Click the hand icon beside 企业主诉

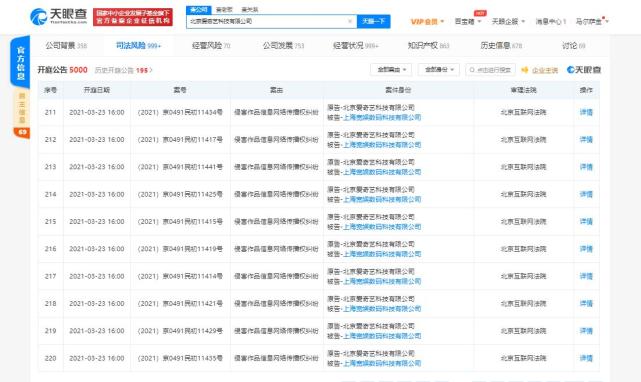pyautogui.click(x=525, y=70)
